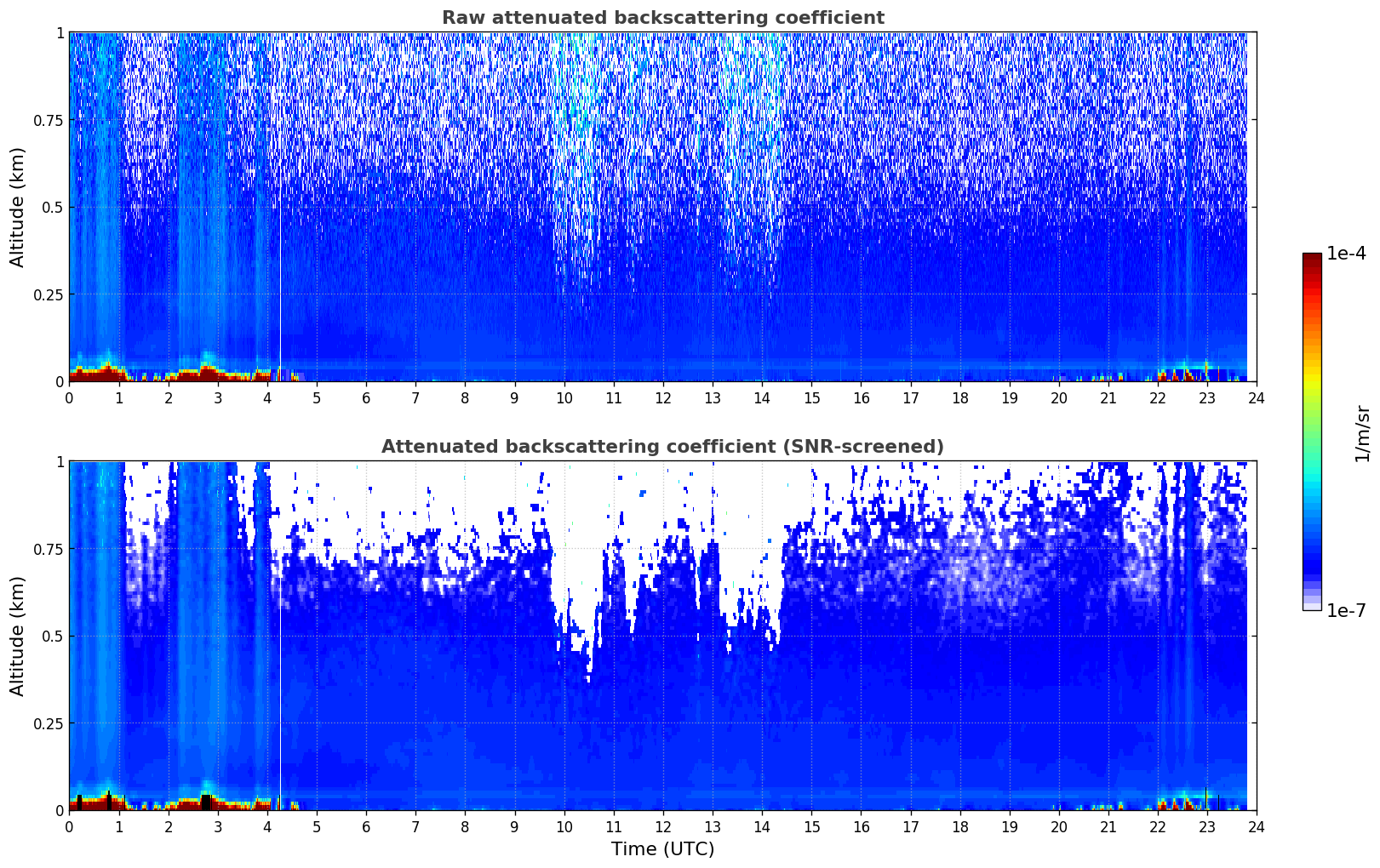Click altitude tick '0.75' on the SNR-screened plot
This screenshot has width=1380, height=868.
tap(48, 549)
